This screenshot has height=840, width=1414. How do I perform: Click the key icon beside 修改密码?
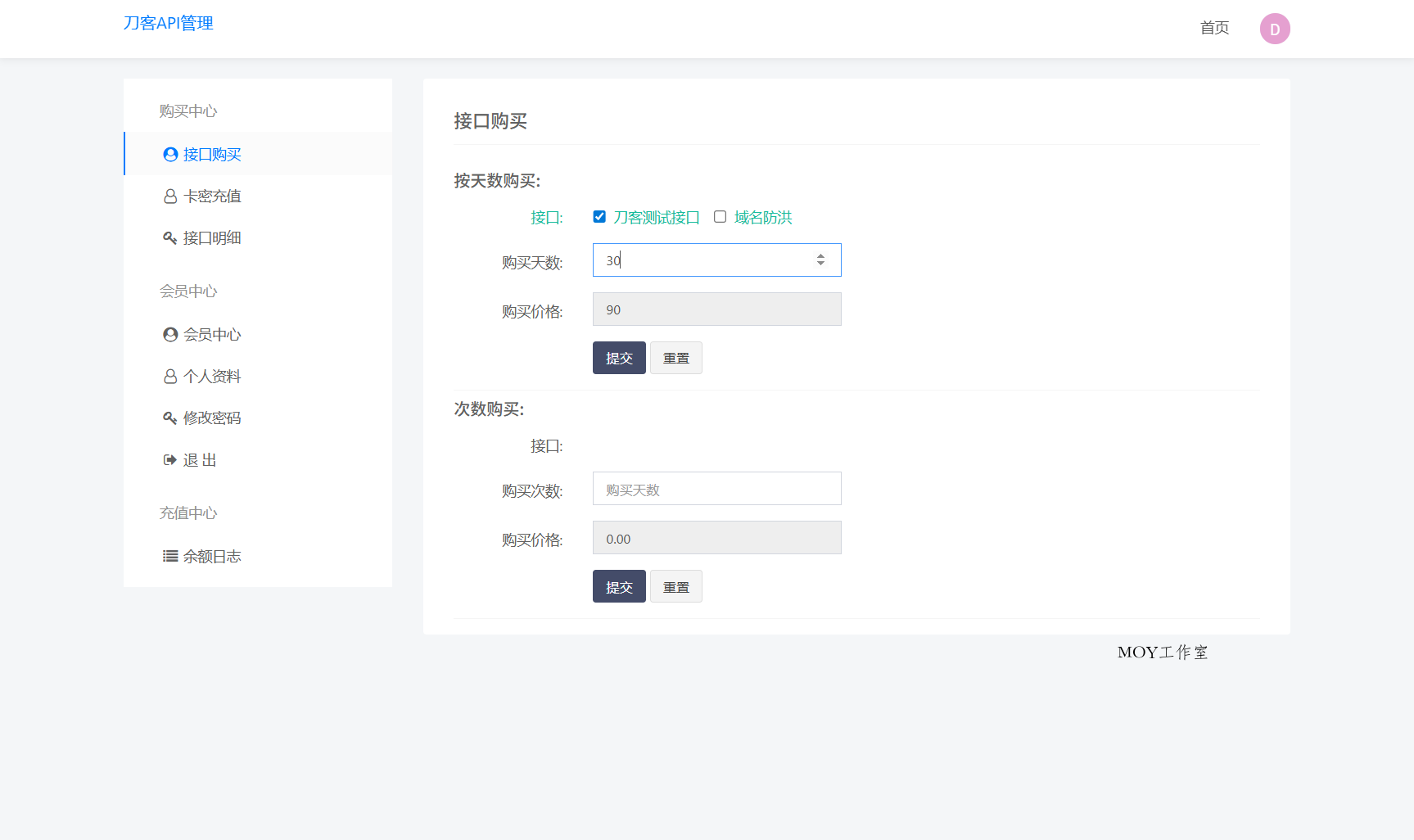click(170, 418)
